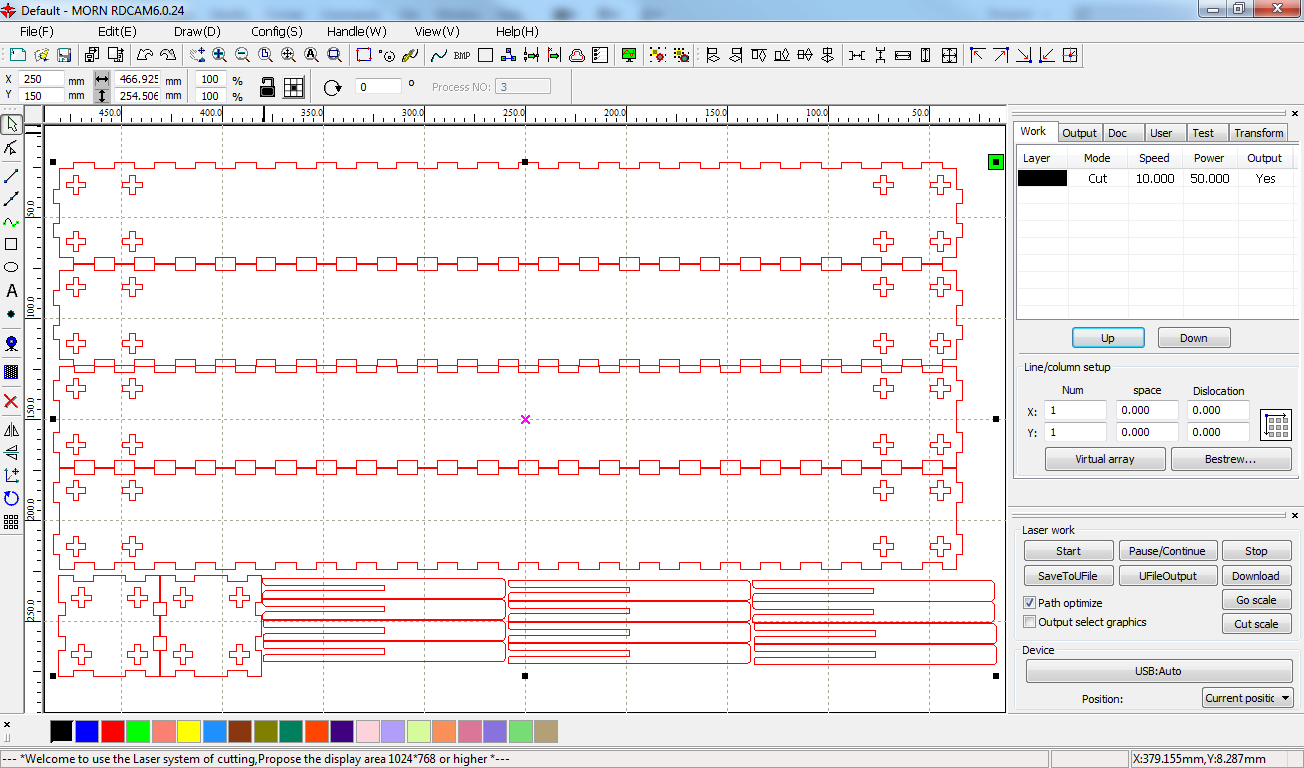Image resolution: width=1304 pixels, height=768 pixels.
Task: Toggle the Path optimize checkbox
Action: click(x=1030, y=603)
